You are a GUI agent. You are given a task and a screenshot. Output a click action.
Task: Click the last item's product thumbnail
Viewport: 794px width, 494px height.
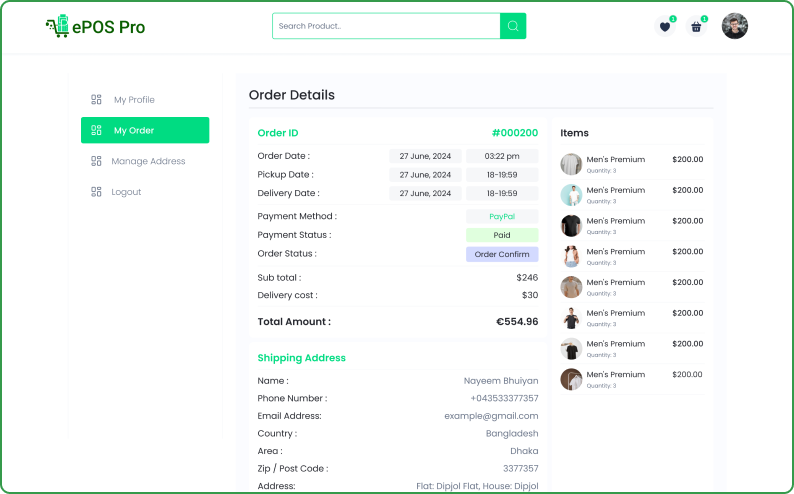click(x=571, y=379)
